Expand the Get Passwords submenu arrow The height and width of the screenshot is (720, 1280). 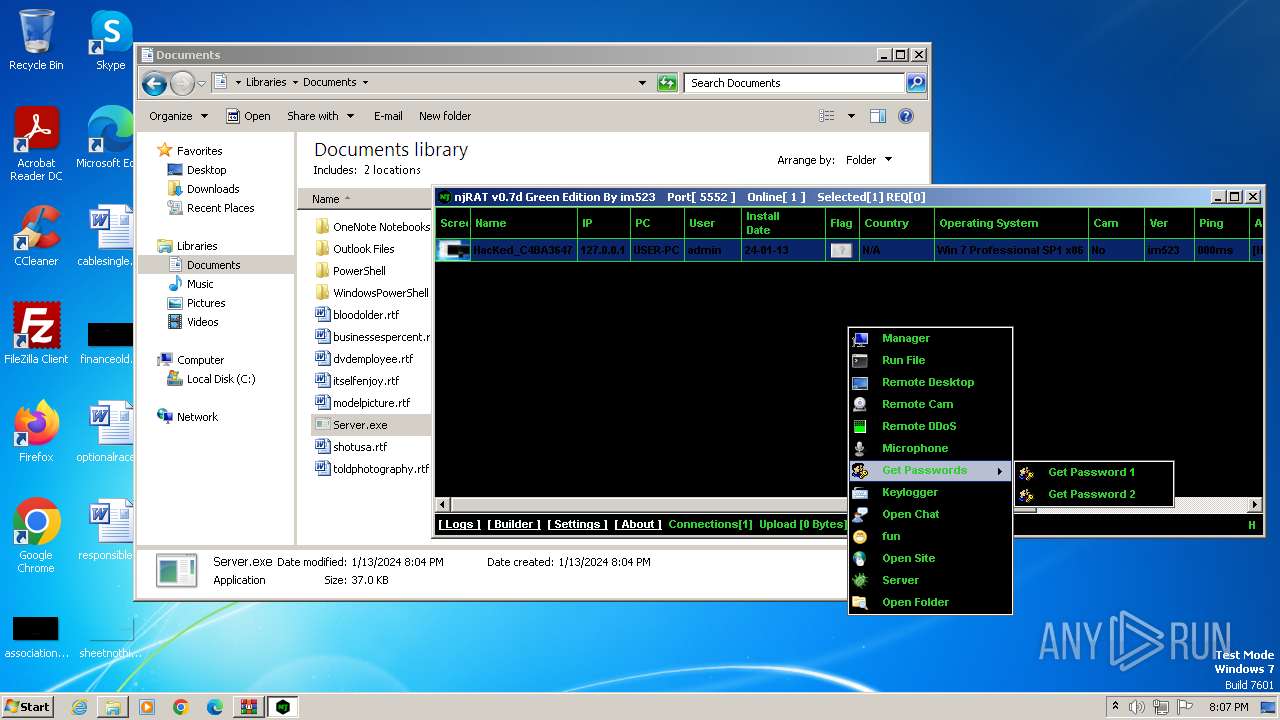pos(1000,471)
